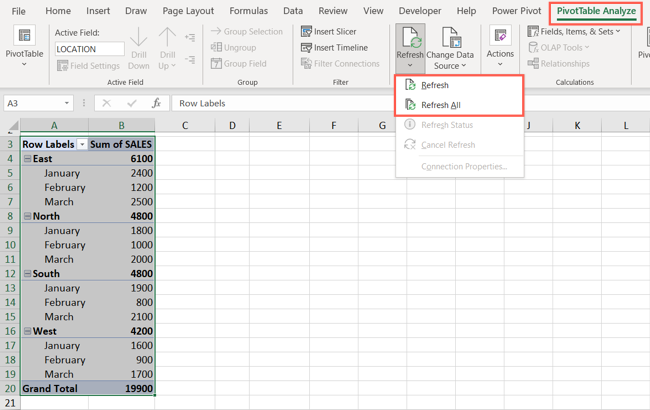Click the Field Settings button

coord(88,66)
